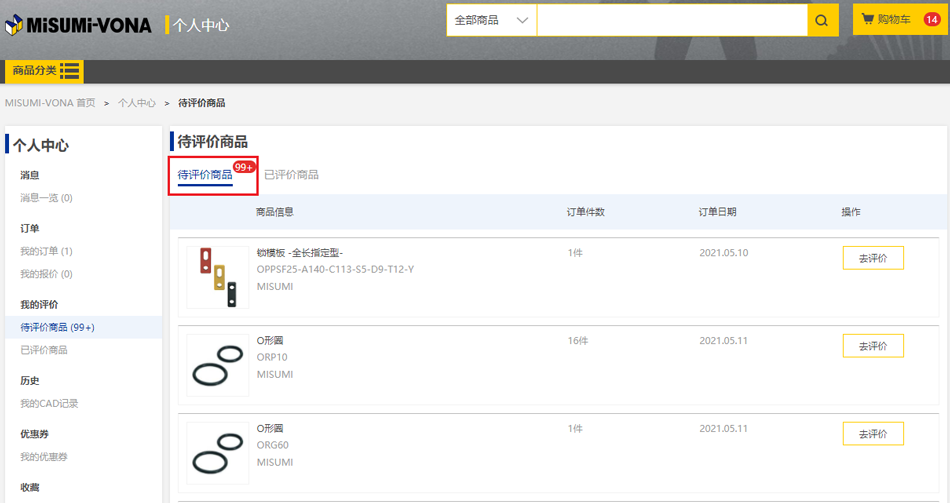
Task: Click 去评价 for the ORP10 O-ring
Action: tap(872, 346)
